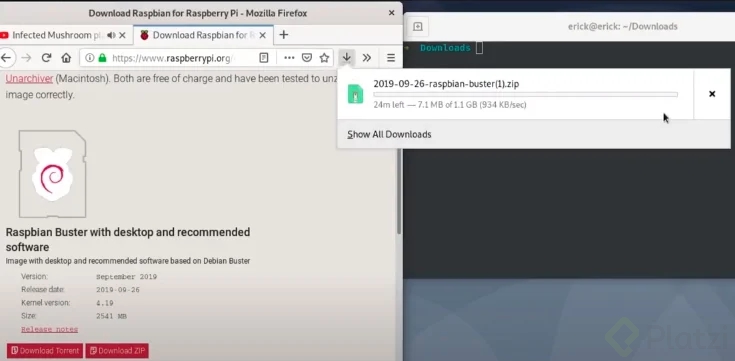Image resolution: width=735 pixels, height=361 pixels.
Task: Click the raspbian download progress bar
Action: [525, 95]
